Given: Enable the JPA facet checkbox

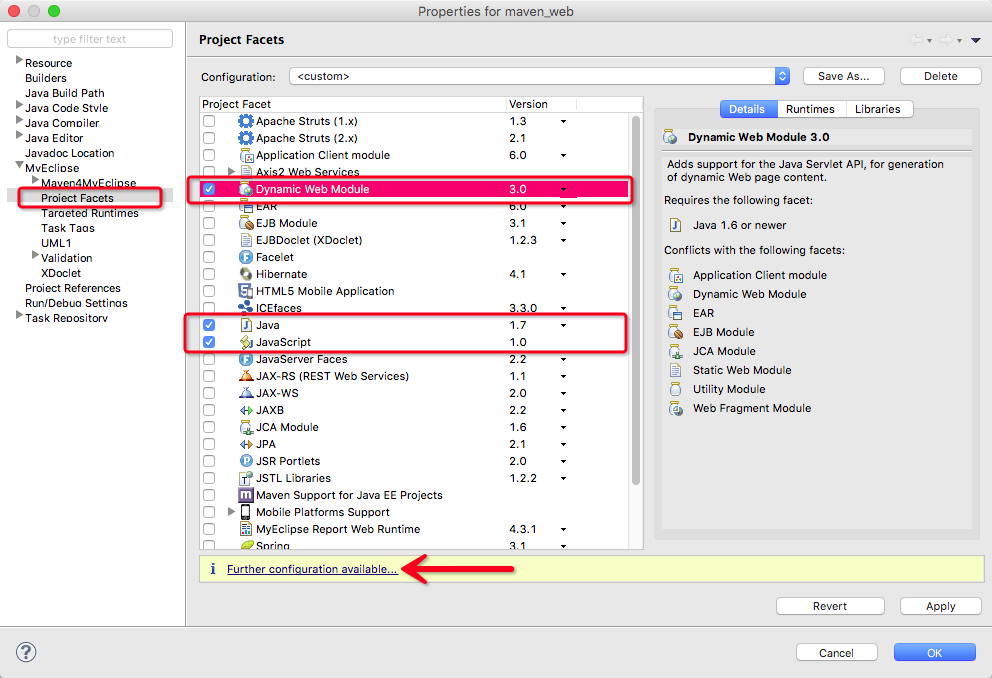Looking at the screenshot, I should coord(209,444).
